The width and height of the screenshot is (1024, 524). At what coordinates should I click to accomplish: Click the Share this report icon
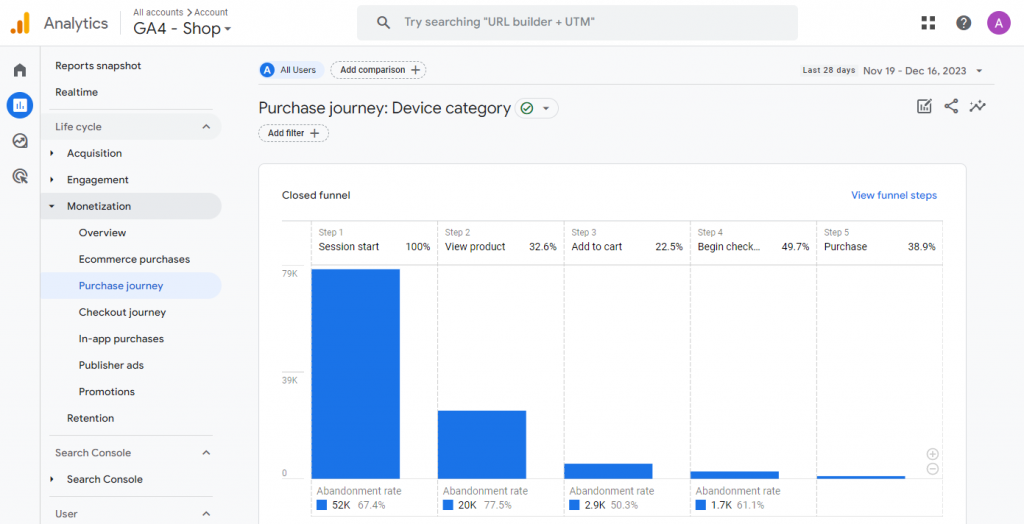coord(951,106)
